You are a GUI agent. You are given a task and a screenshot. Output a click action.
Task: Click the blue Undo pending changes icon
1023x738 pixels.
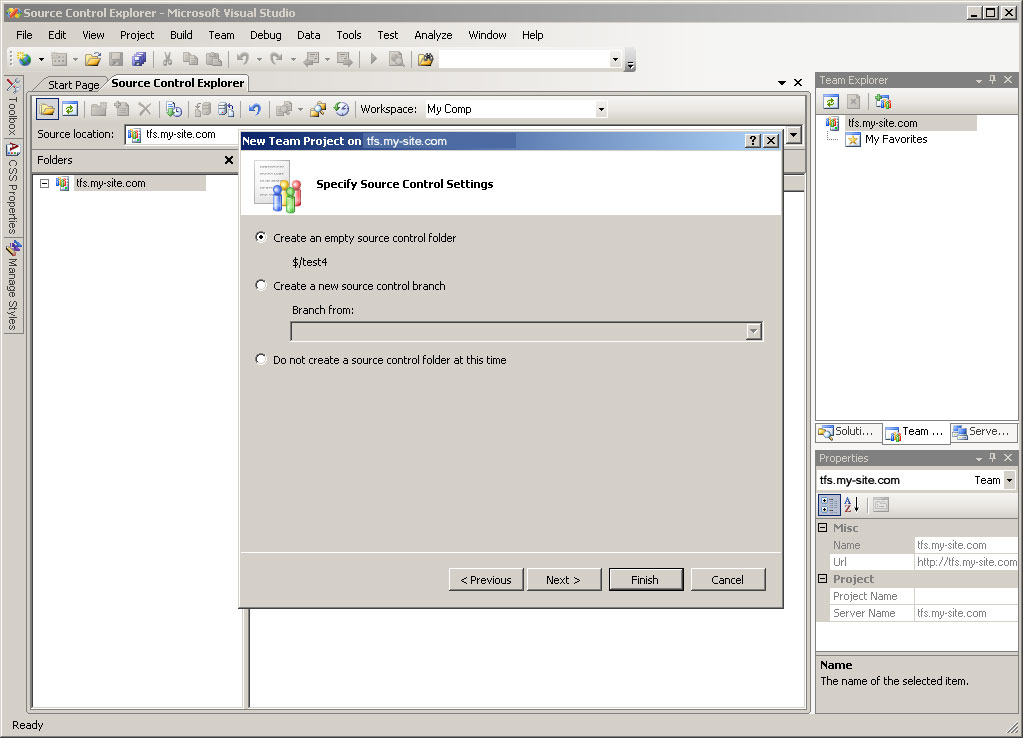255,109
